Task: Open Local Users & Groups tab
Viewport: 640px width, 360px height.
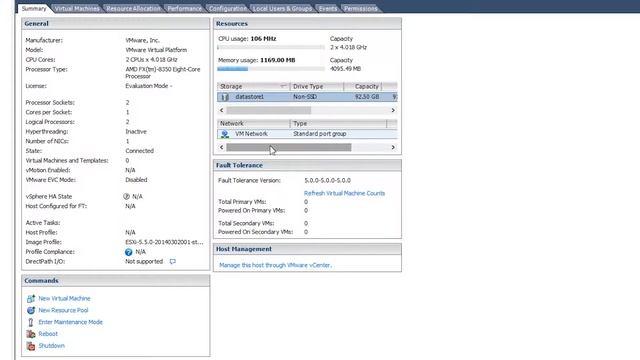Action: (282, 8)
